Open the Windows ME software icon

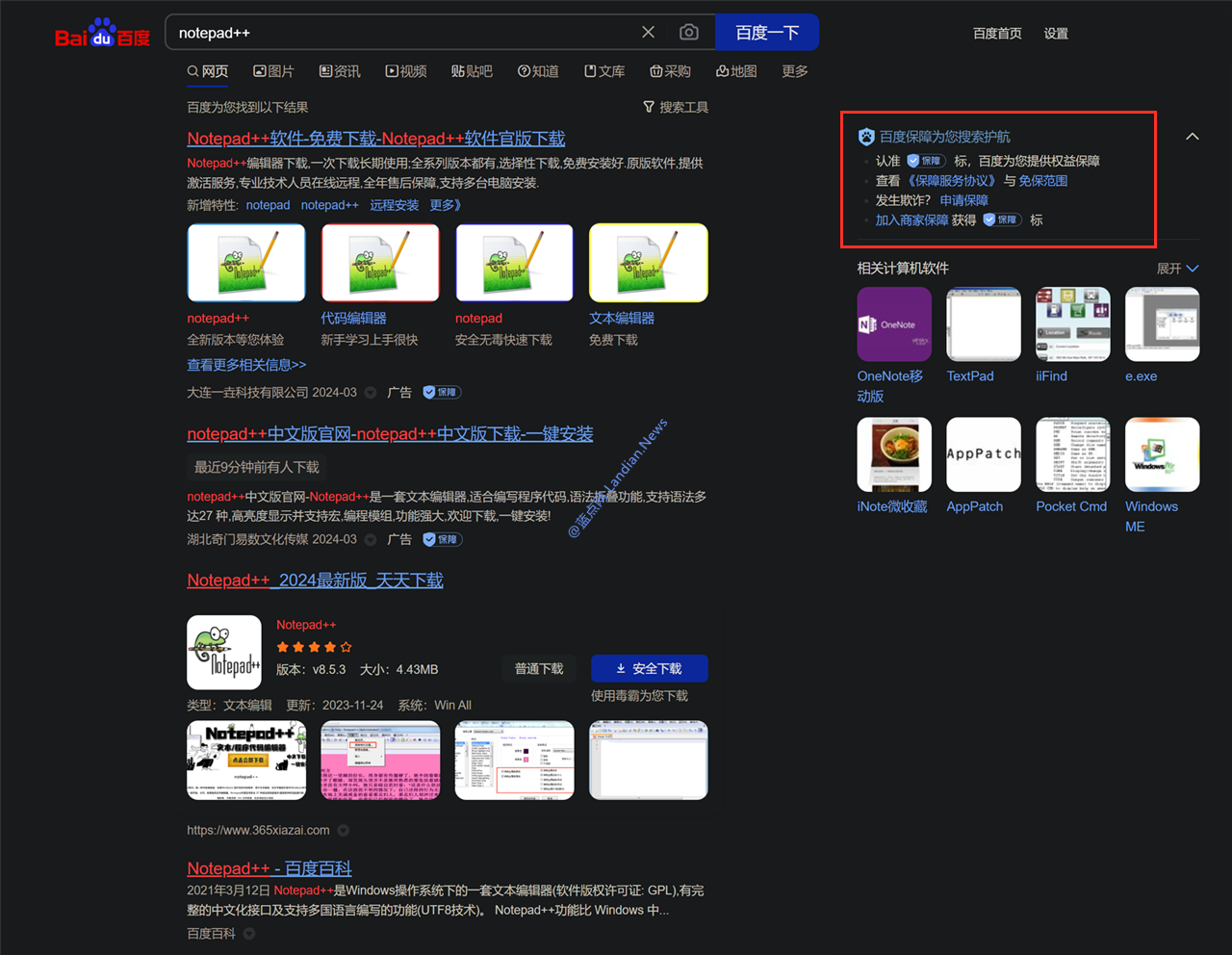pyautogui.click(x=1163, y=454)
